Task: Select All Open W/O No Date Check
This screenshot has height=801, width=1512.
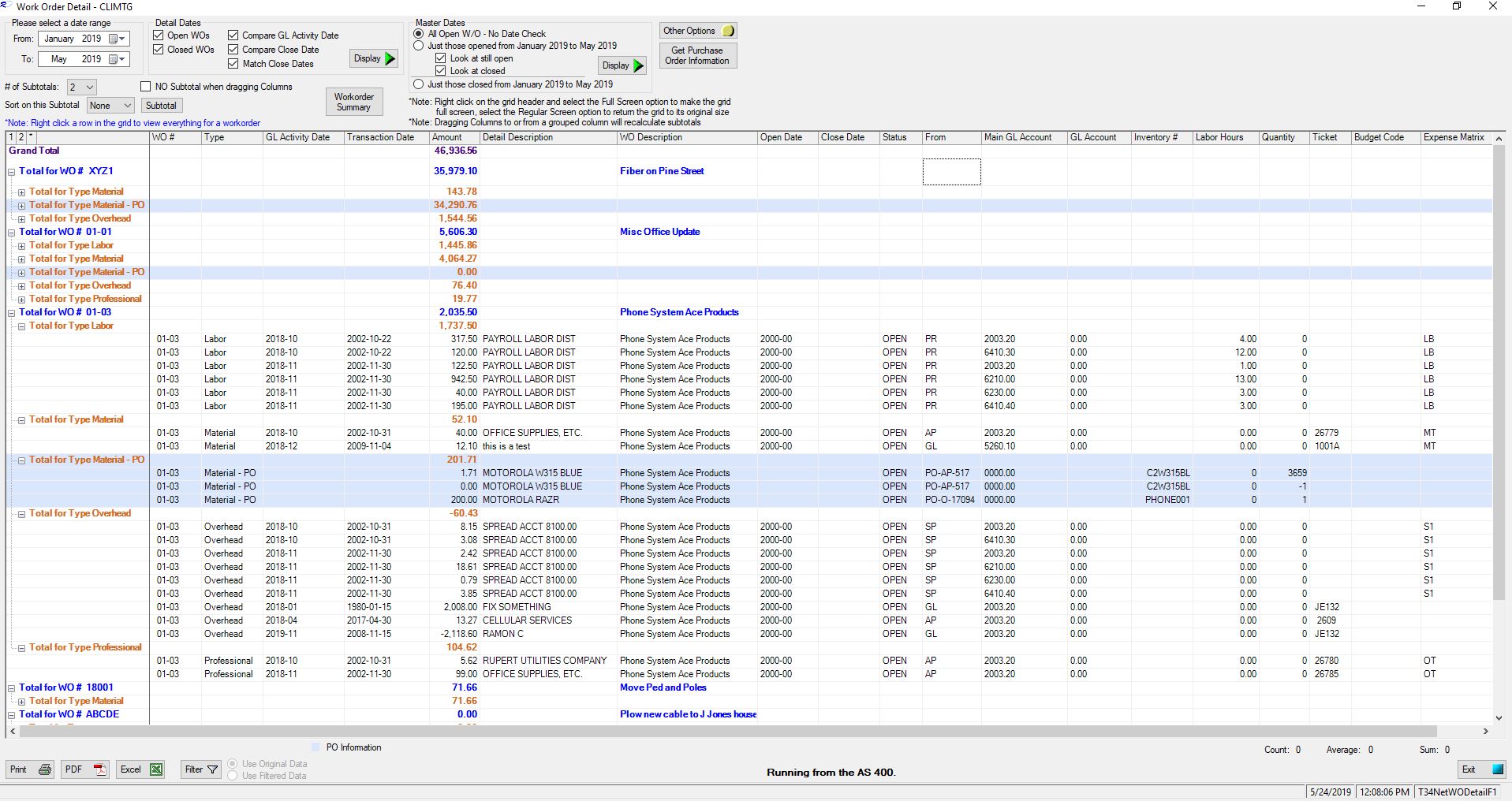Action: [419, 34]
